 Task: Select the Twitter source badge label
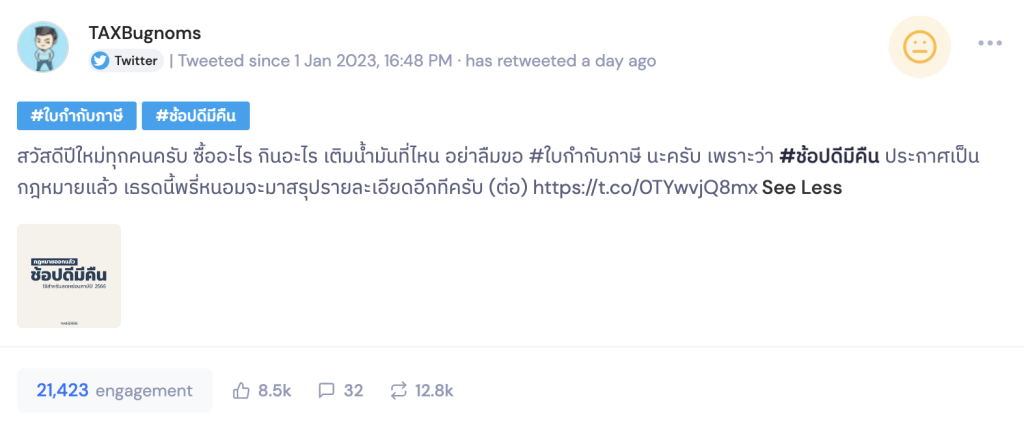click(136, 60)
